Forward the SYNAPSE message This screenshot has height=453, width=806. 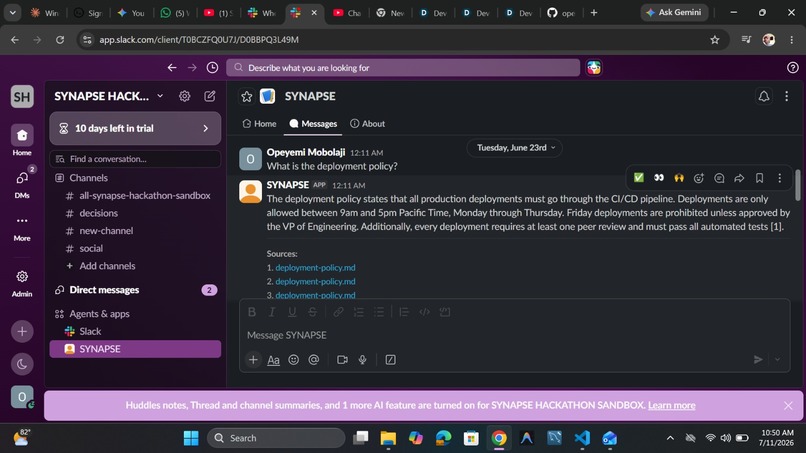coord(739,178)
